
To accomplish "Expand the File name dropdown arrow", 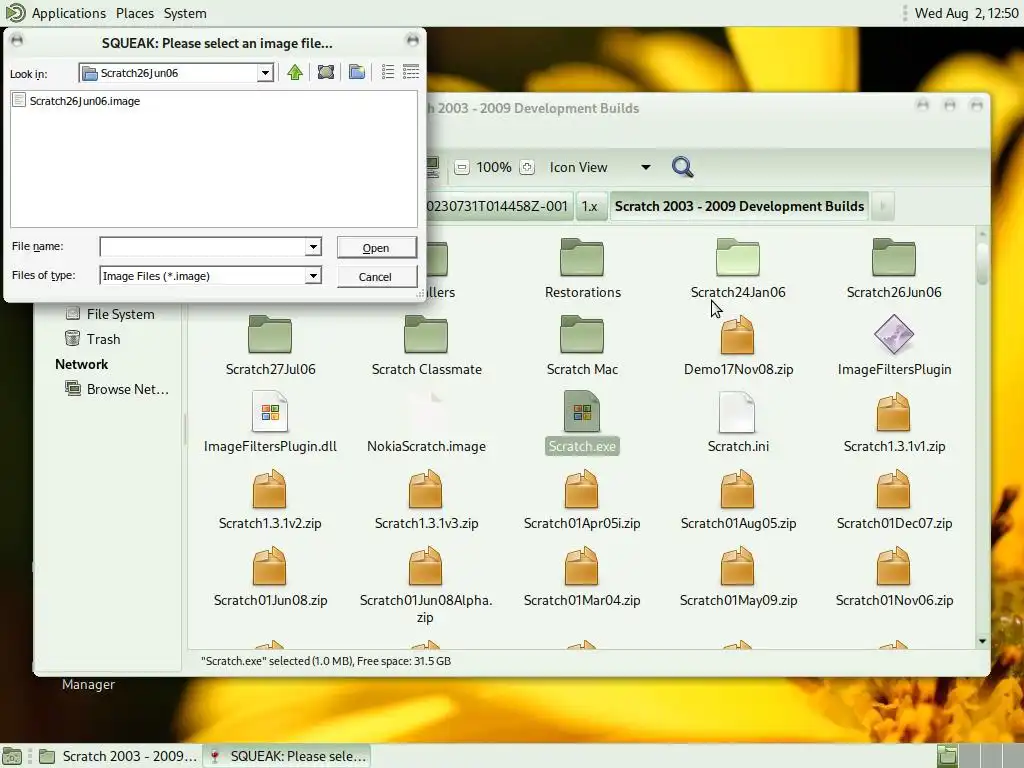I will (x=313, y=247).
